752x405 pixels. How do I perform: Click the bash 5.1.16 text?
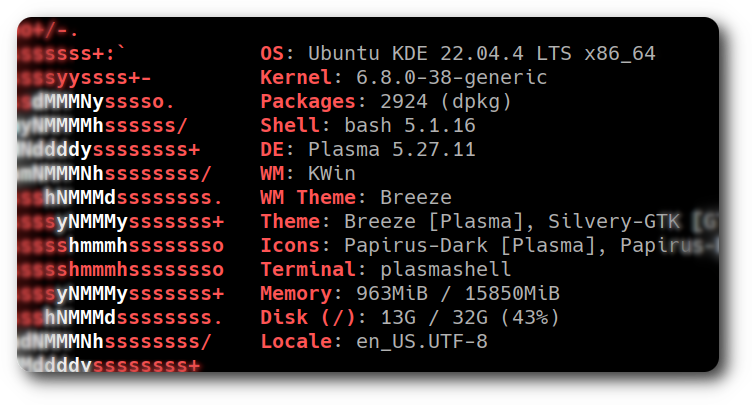[x=392, y=125]
